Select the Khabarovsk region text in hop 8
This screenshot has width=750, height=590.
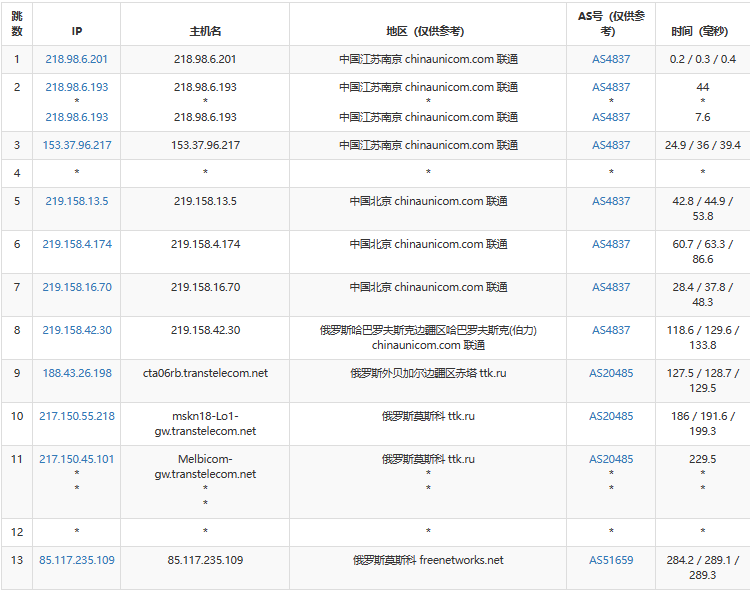(428, 338)
